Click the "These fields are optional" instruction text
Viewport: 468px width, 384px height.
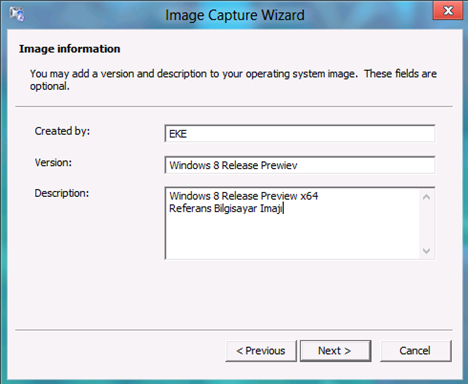pyautogui.click(x=233, y=80)
